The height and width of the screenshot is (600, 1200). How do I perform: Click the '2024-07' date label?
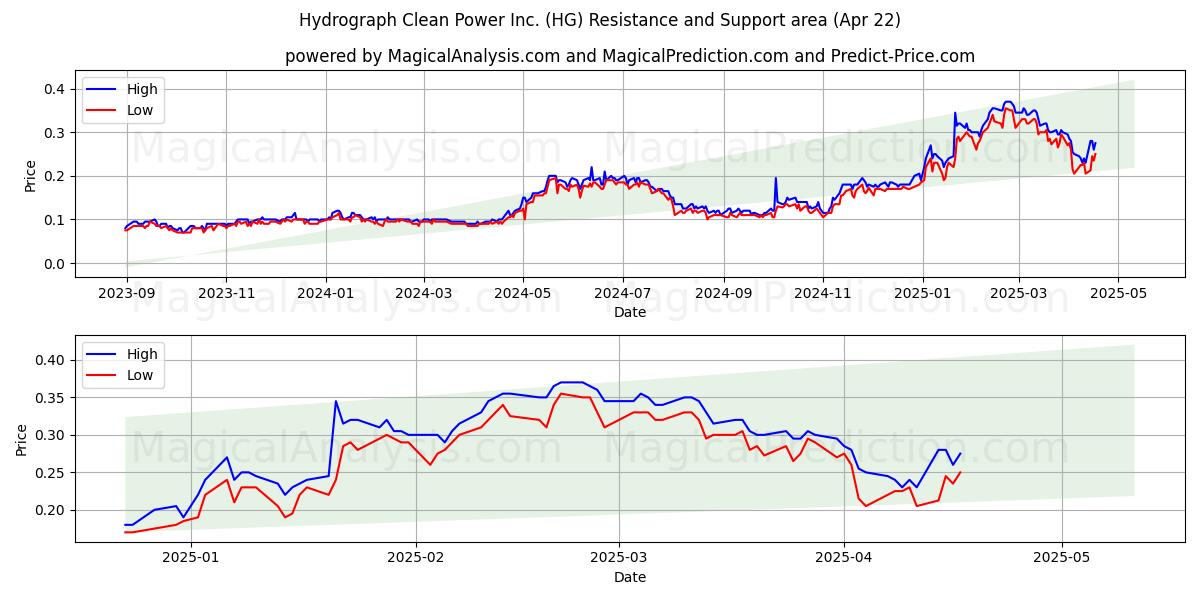[x=623, y=295]
